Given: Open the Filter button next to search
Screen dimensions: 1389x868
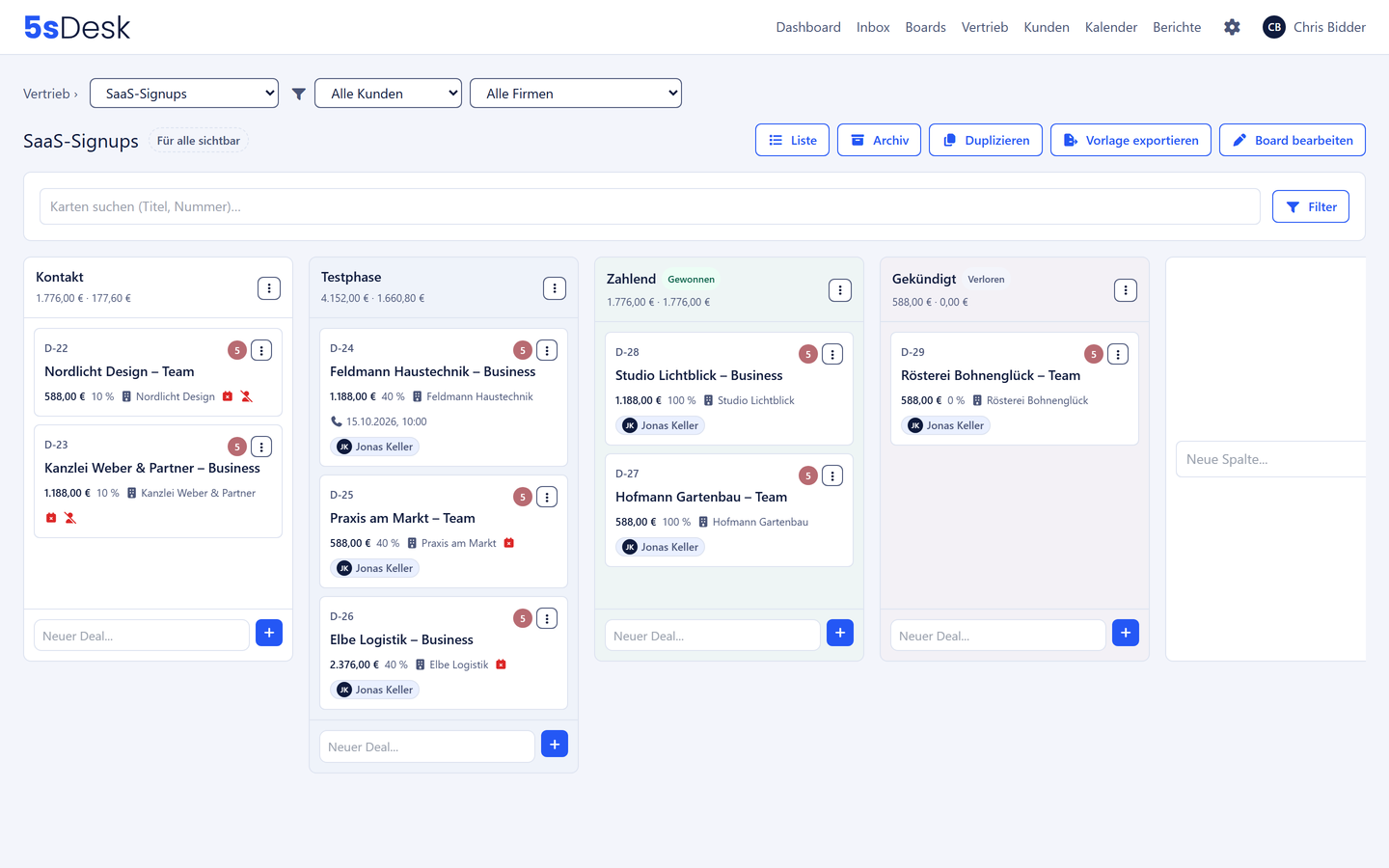Looking at the screenshot, I should [x=1311, y=206].
